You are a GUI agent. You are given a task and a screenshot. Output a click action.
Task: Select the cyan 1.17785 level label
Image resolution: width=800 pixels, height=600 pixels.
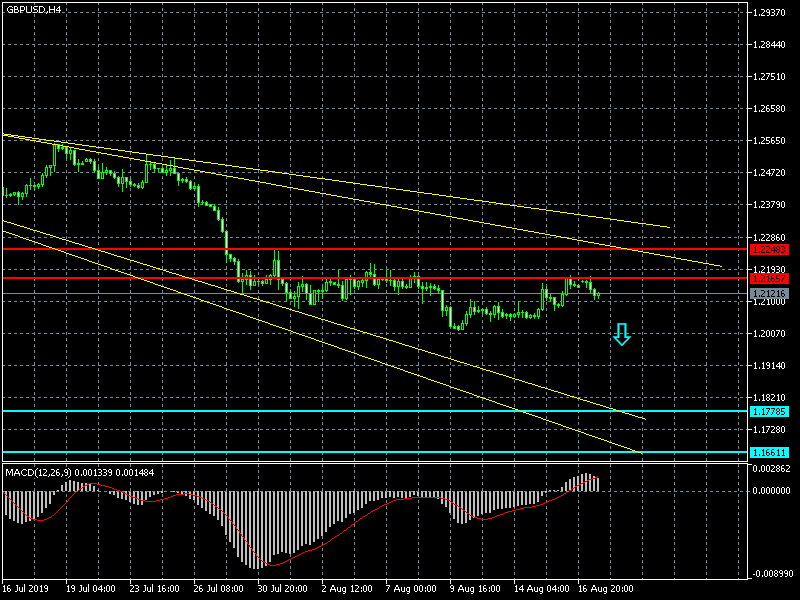(x=774, y=411)
